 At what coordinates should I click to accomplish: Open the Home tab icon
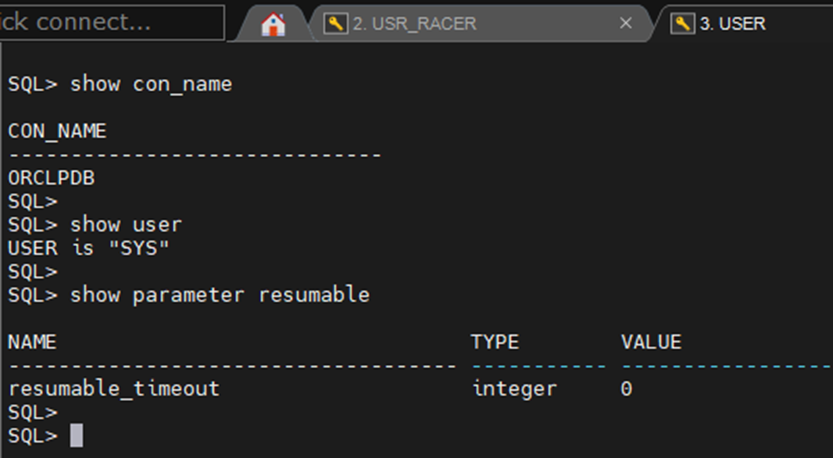click(x=273, y=24)
